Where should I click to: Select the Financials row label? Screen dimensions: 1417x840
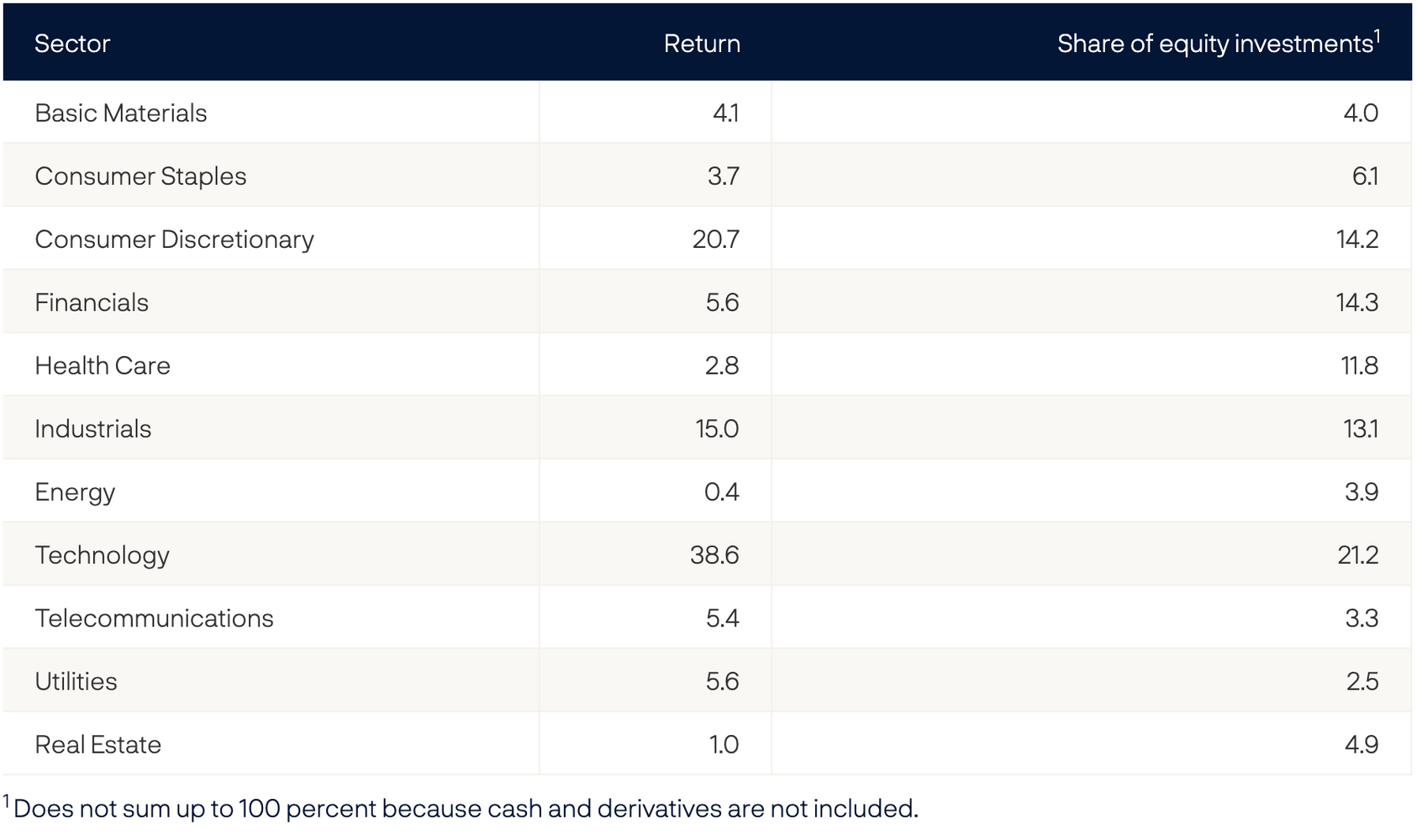[92, 302]
